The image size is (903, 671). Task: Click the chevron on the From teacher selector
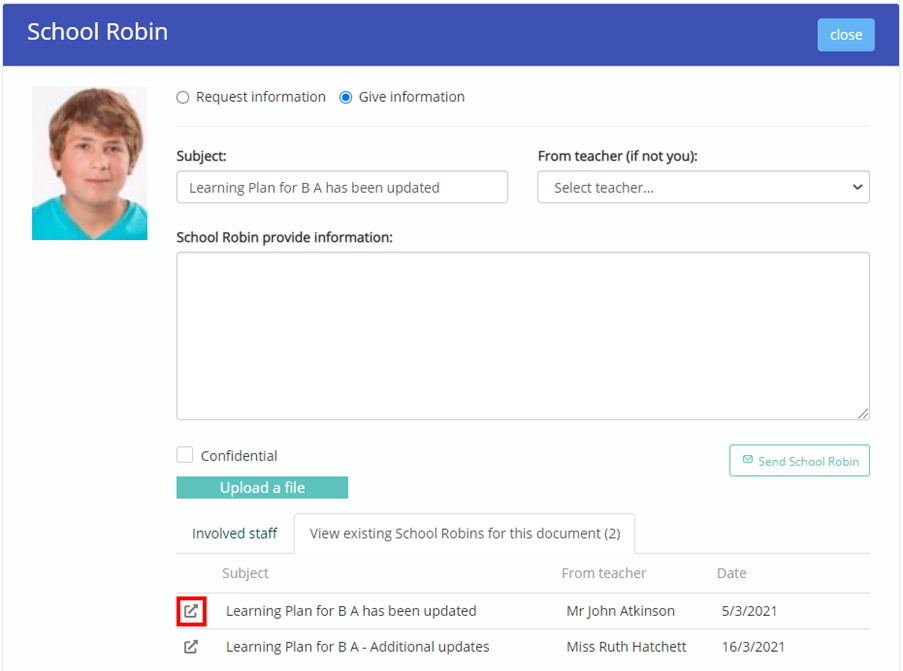(857, 187)
